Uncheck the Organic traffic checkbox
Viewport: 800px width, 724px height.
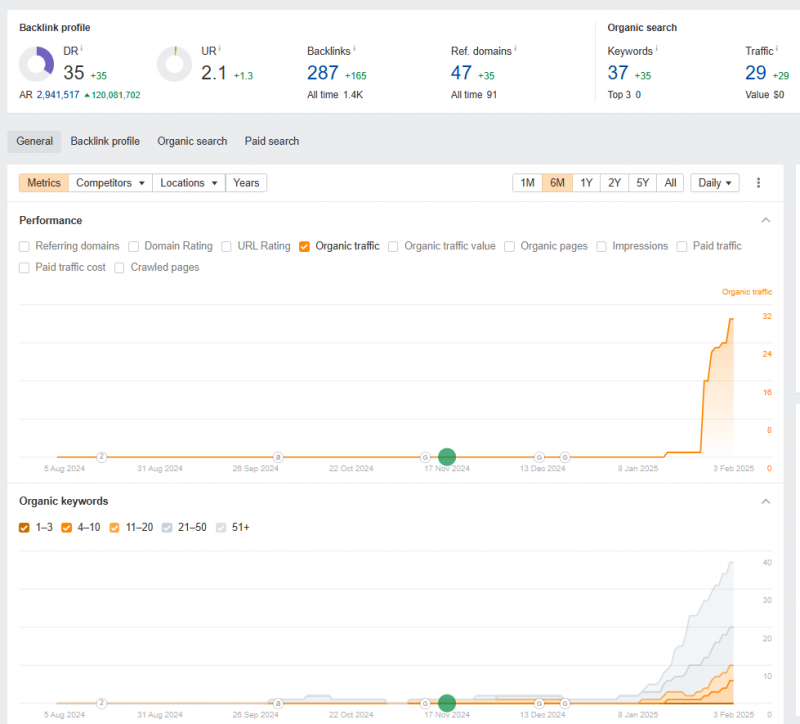(x=304, y=246)
